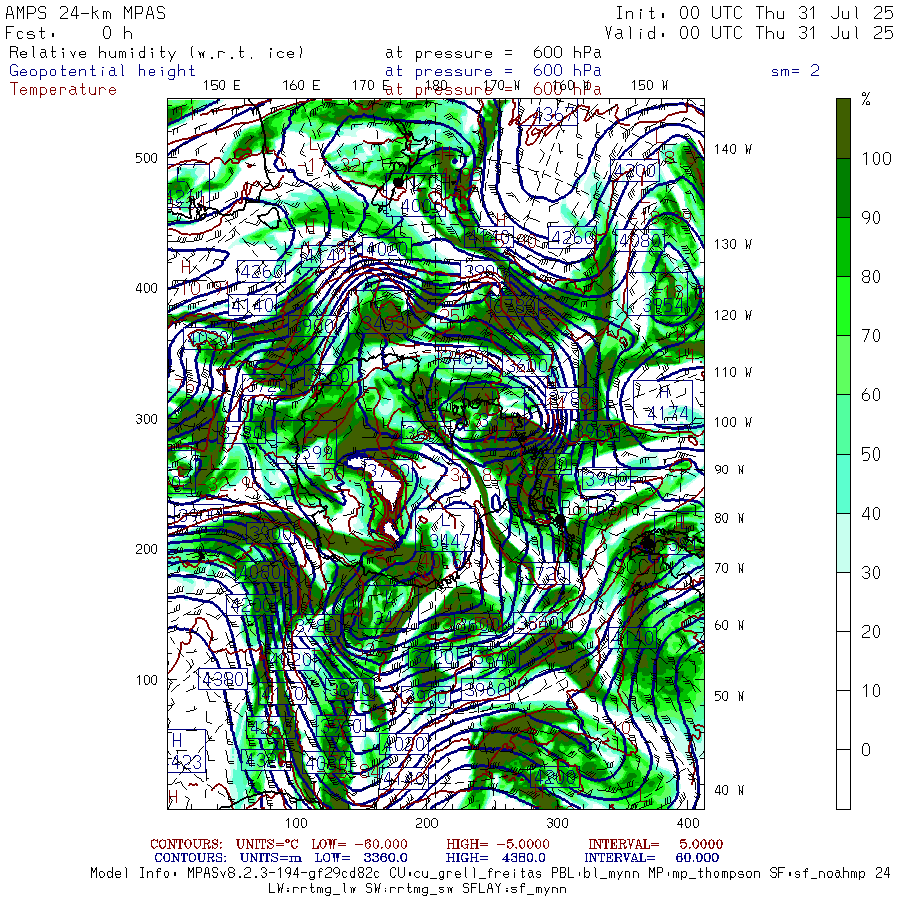The width and height of the screenshot is (900, 900).
Task: Click the 'SFLAY:sf_mynn' surface layer text
Action: [514, 889]
